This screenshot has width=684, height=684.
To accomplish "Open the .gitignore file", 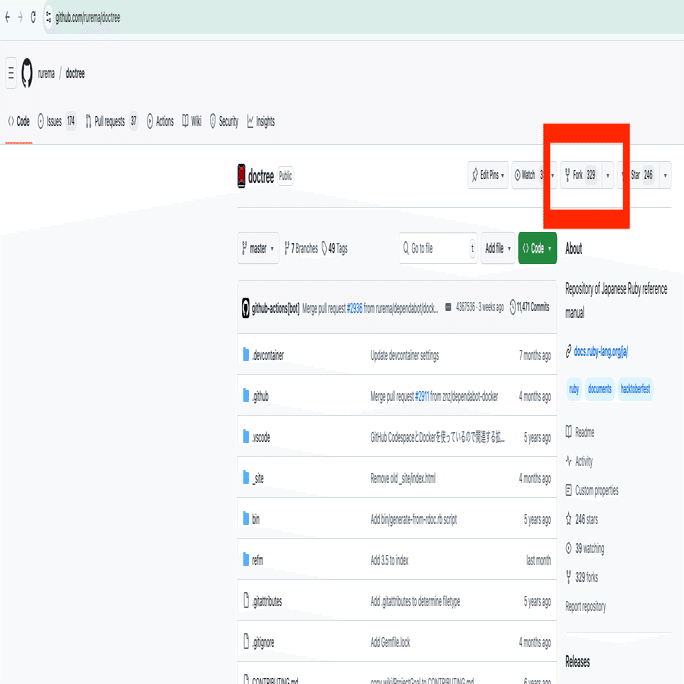I will pos(263,642).
